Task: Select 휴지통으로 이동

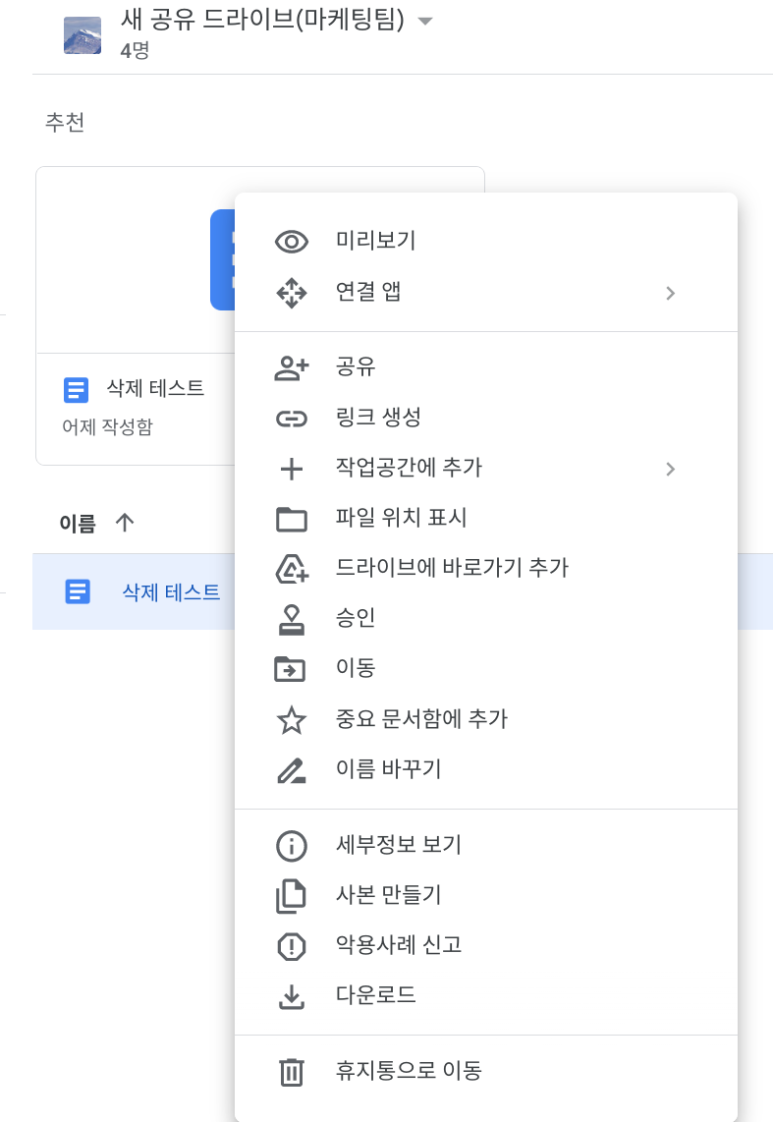Action: point(486,1072)
